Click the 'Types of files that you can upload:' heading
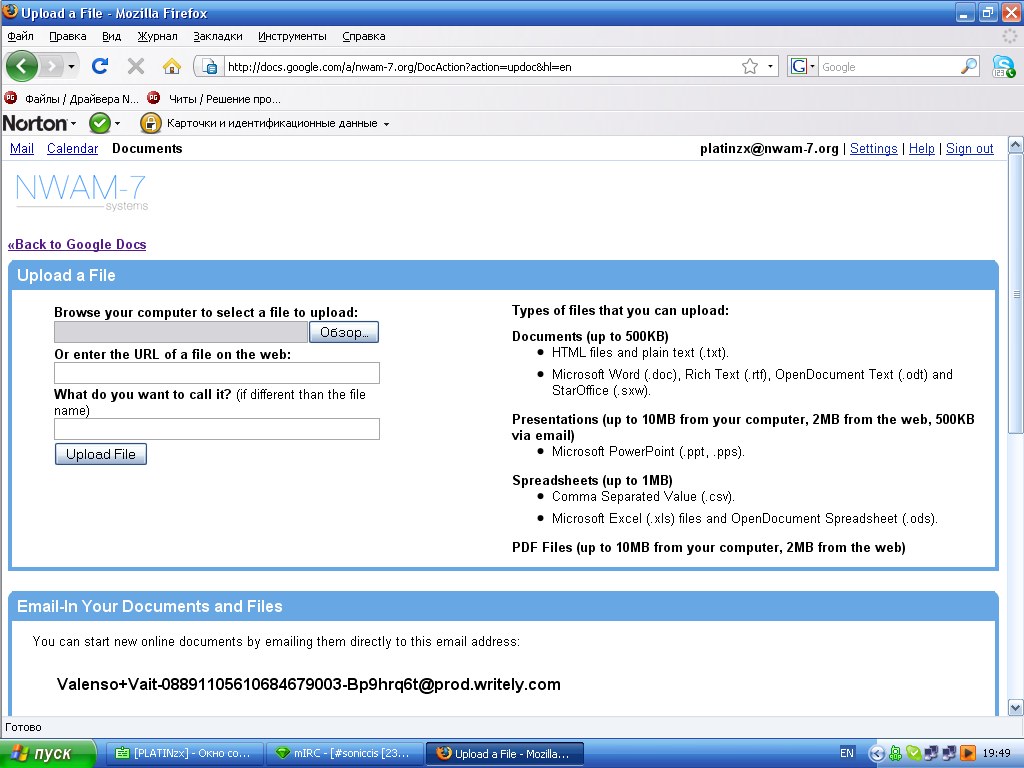Image resolution: width=1024 pixels, height=768 pixels. 620,310
